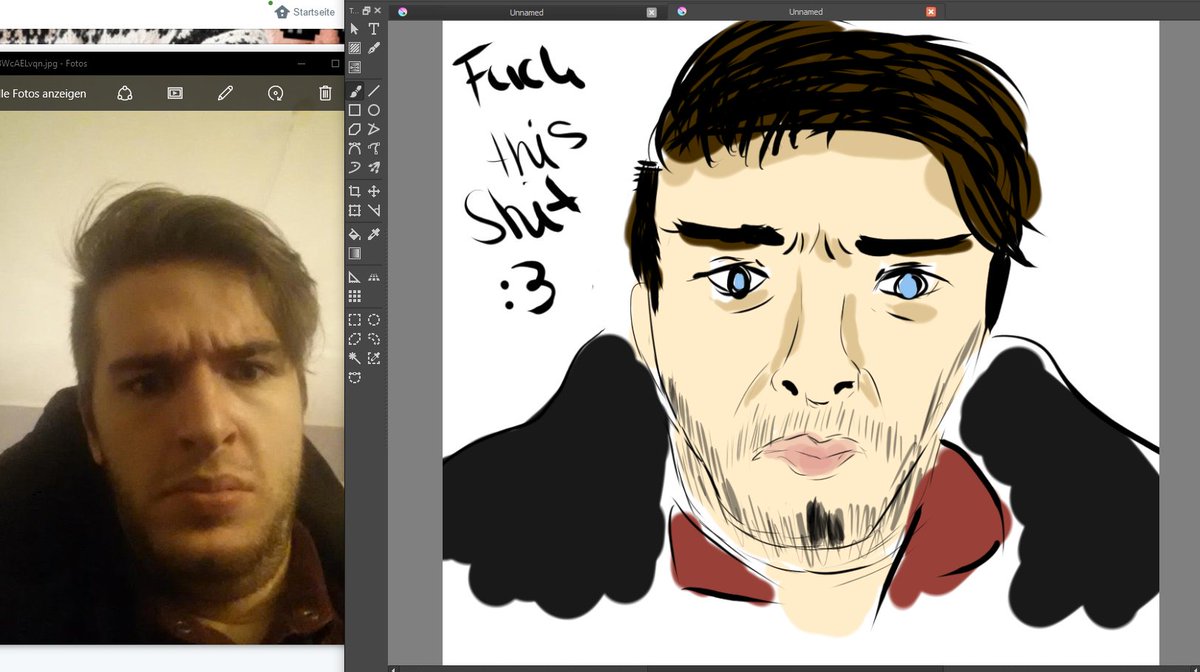This screenshot has height=672, width=1200.
Task: Select the similar color selection tool
Action: pos(374,358)
